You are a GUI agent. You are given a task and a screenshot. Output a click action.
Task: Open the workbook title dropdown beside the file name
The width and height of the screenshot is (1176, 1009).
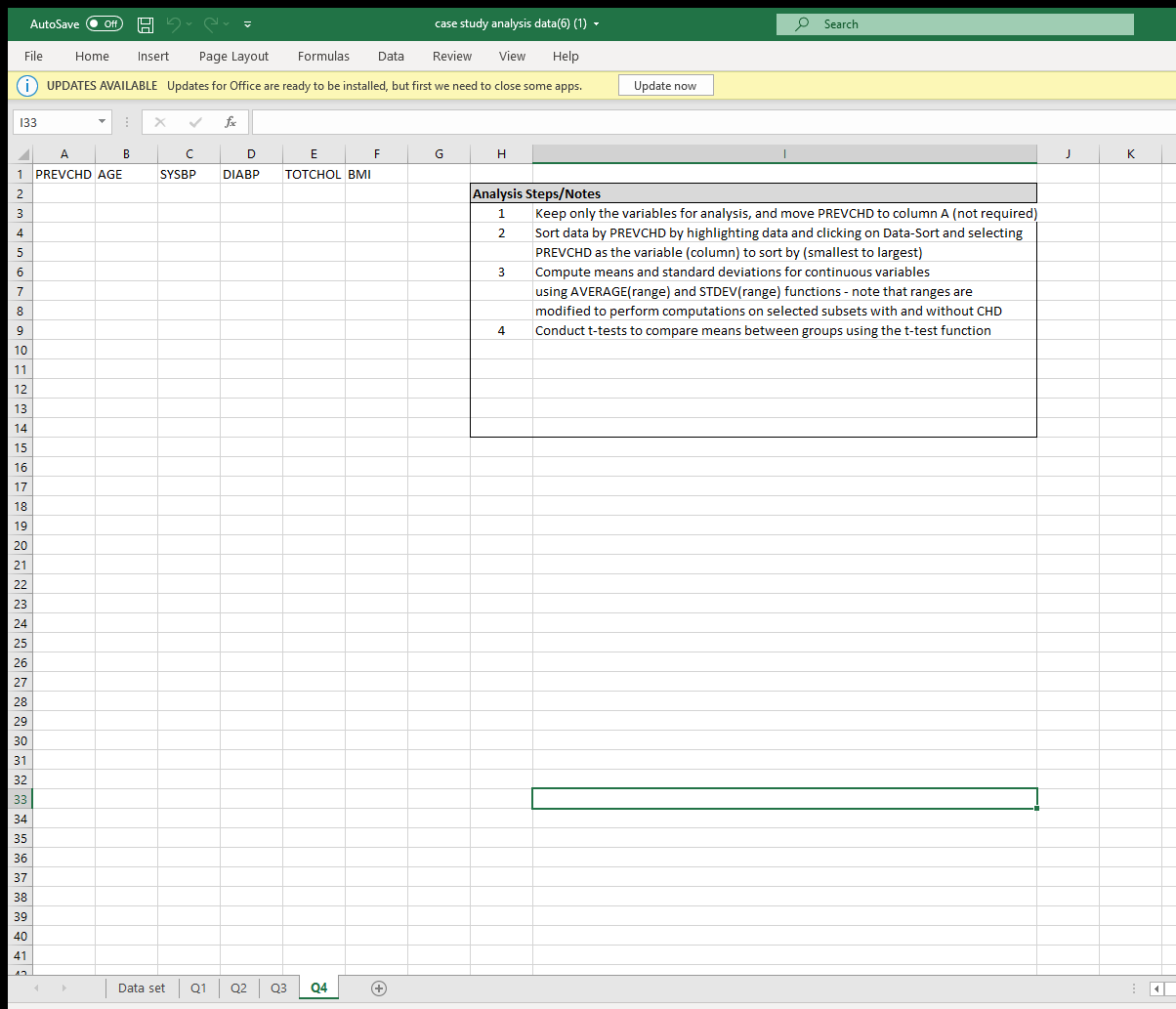pos(599,23)
